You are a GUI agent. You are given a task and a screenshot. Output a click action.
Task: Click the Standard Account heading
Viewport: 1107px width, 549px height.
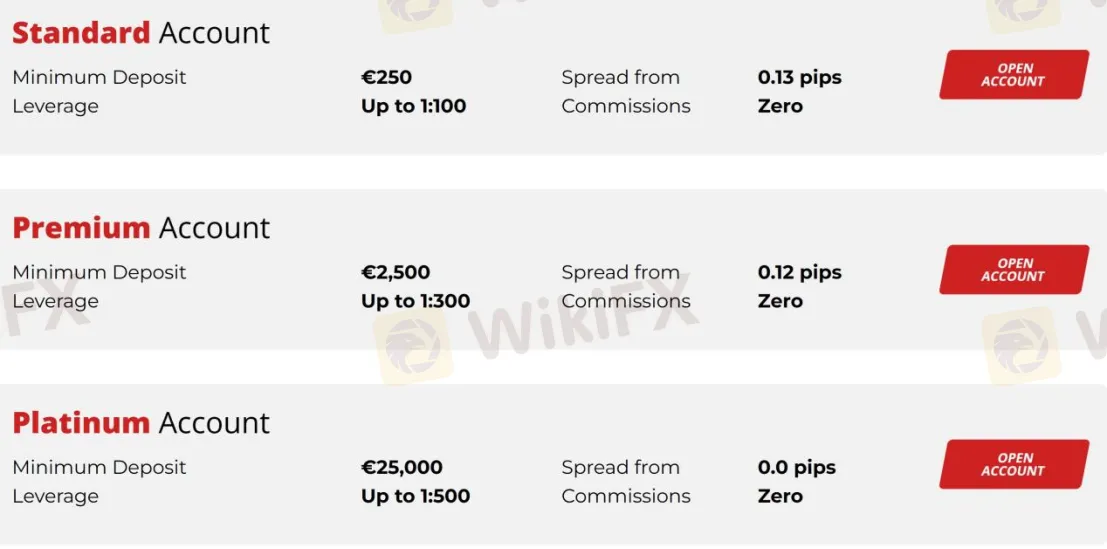(141, 33)
